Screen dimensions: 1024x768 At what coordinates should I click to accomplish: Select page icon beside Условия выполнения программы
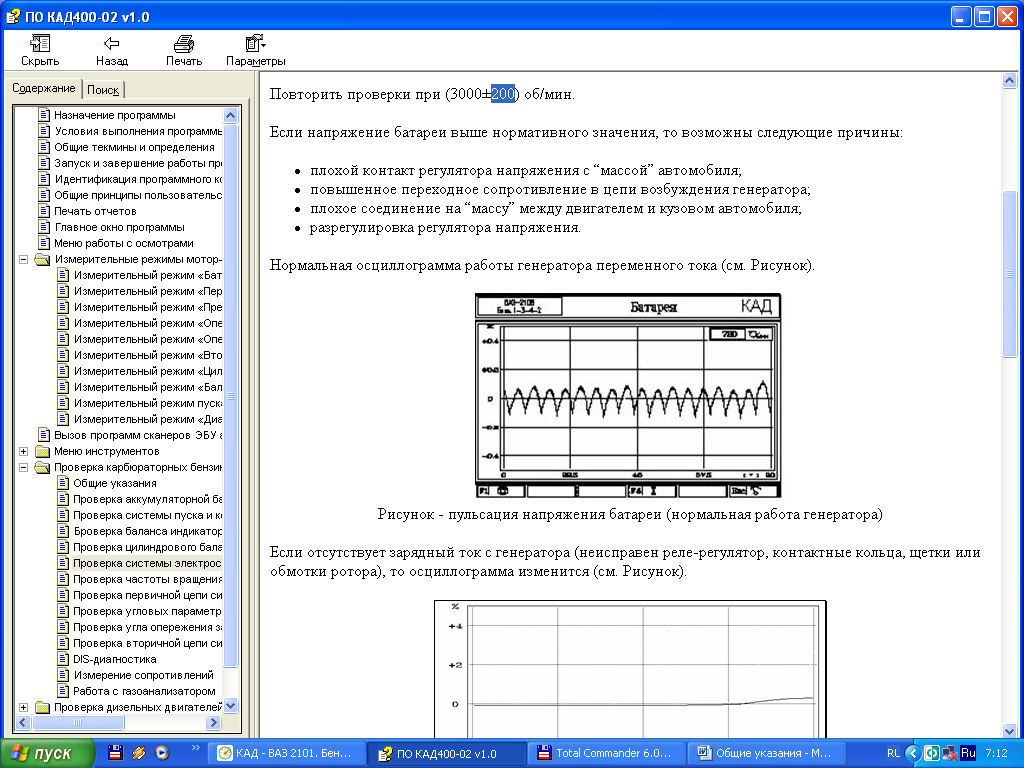[x=44, y=131]
